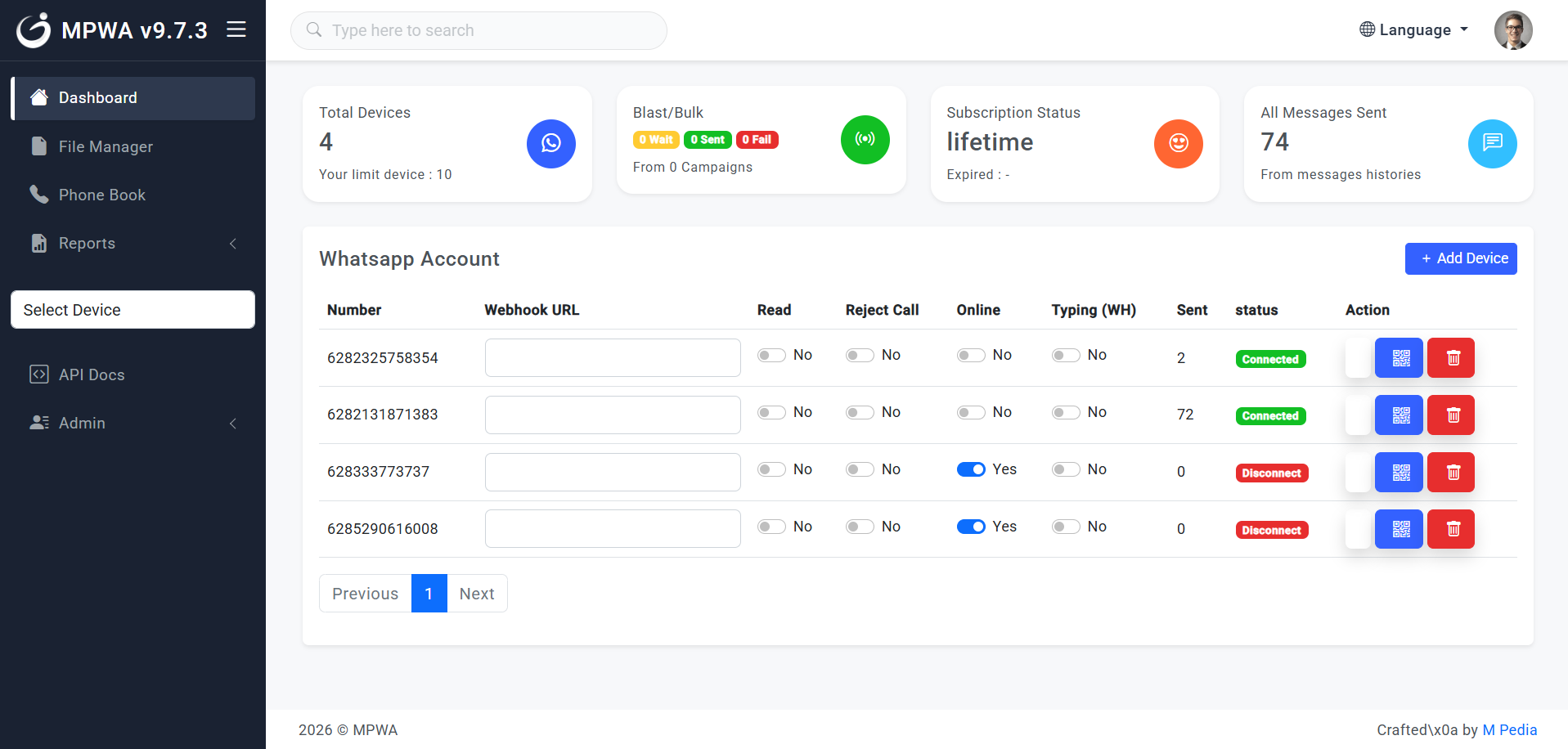1568x749 pixels.
Task: Open QR code for device 6282325758354
Action: click(x=1399, y=358)
